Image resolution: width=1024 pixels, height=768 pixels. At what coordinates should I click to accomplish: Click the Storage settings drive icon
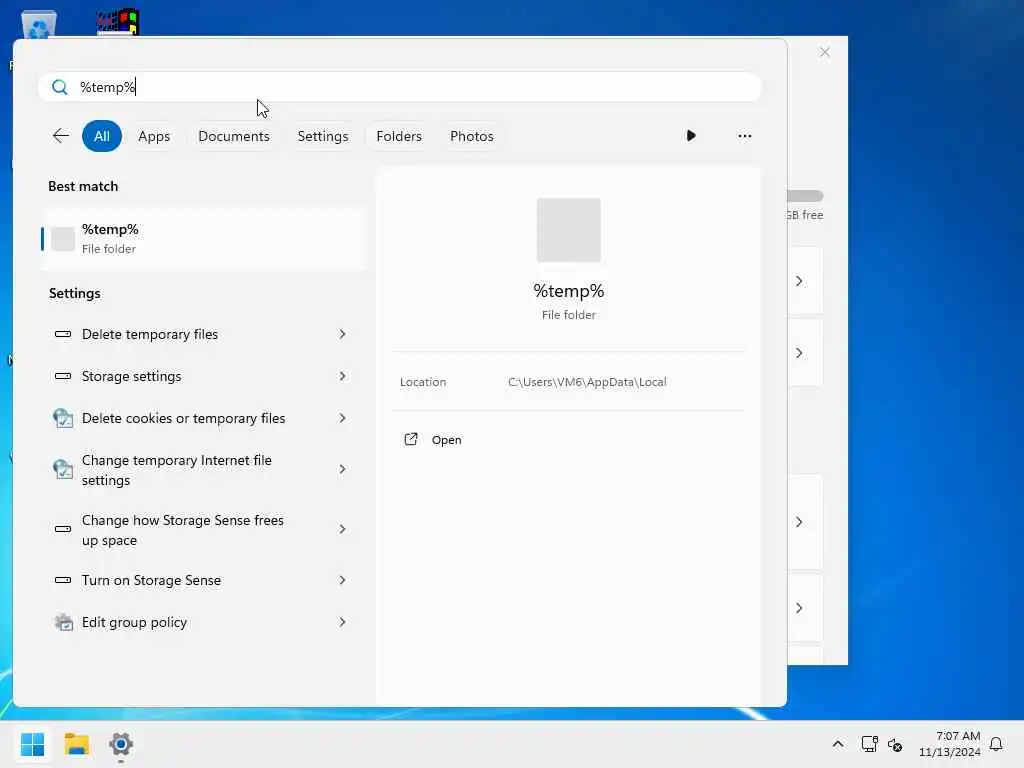tap(63, 376)
